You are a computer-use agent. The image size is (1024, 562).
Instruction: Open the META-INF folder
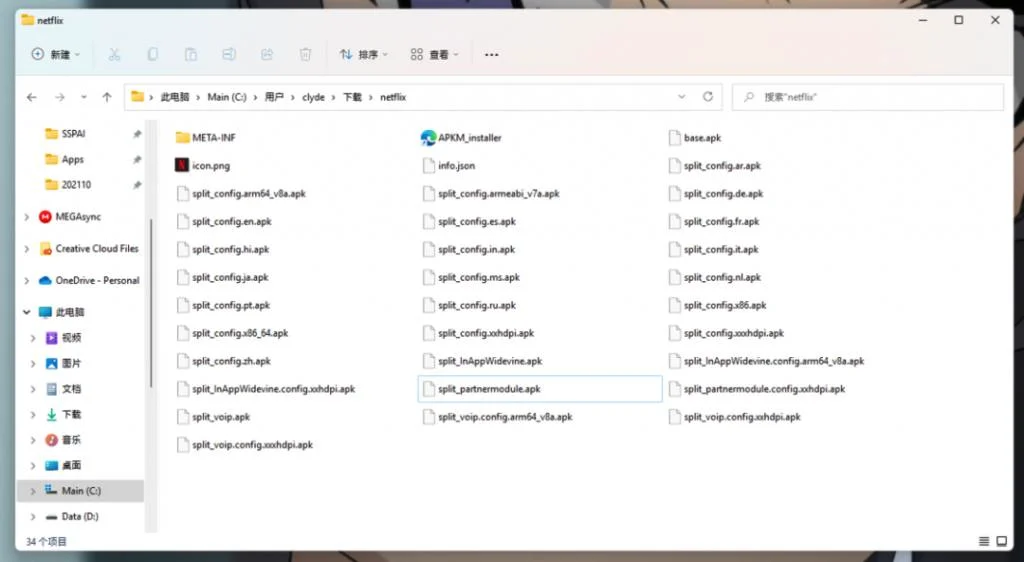(206, 138)
